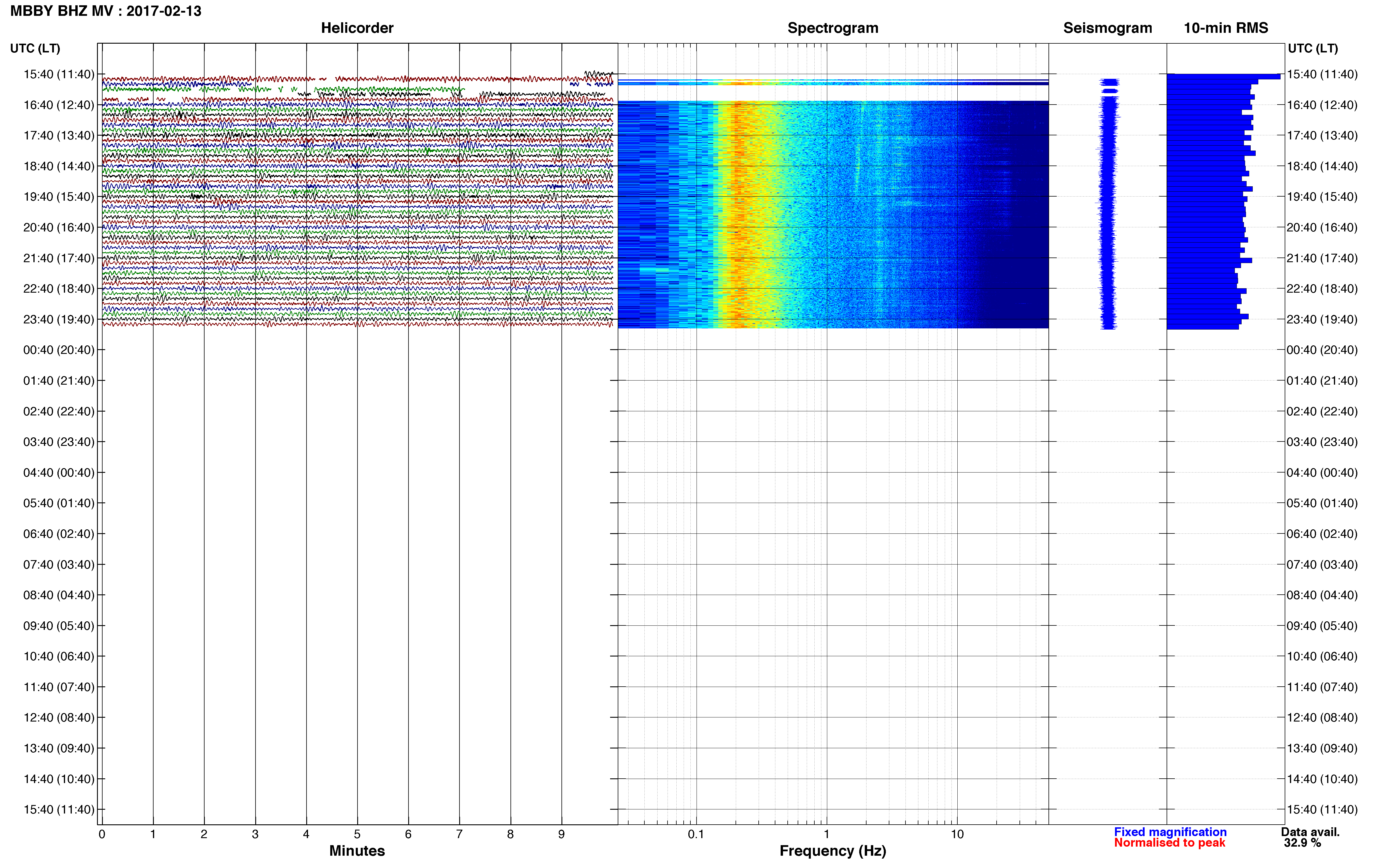Click the blue 'Fixed magnification' legend text
The width and height of the screenshot is (1389, 868).
pyautogui.click(x=1170, y=832)
